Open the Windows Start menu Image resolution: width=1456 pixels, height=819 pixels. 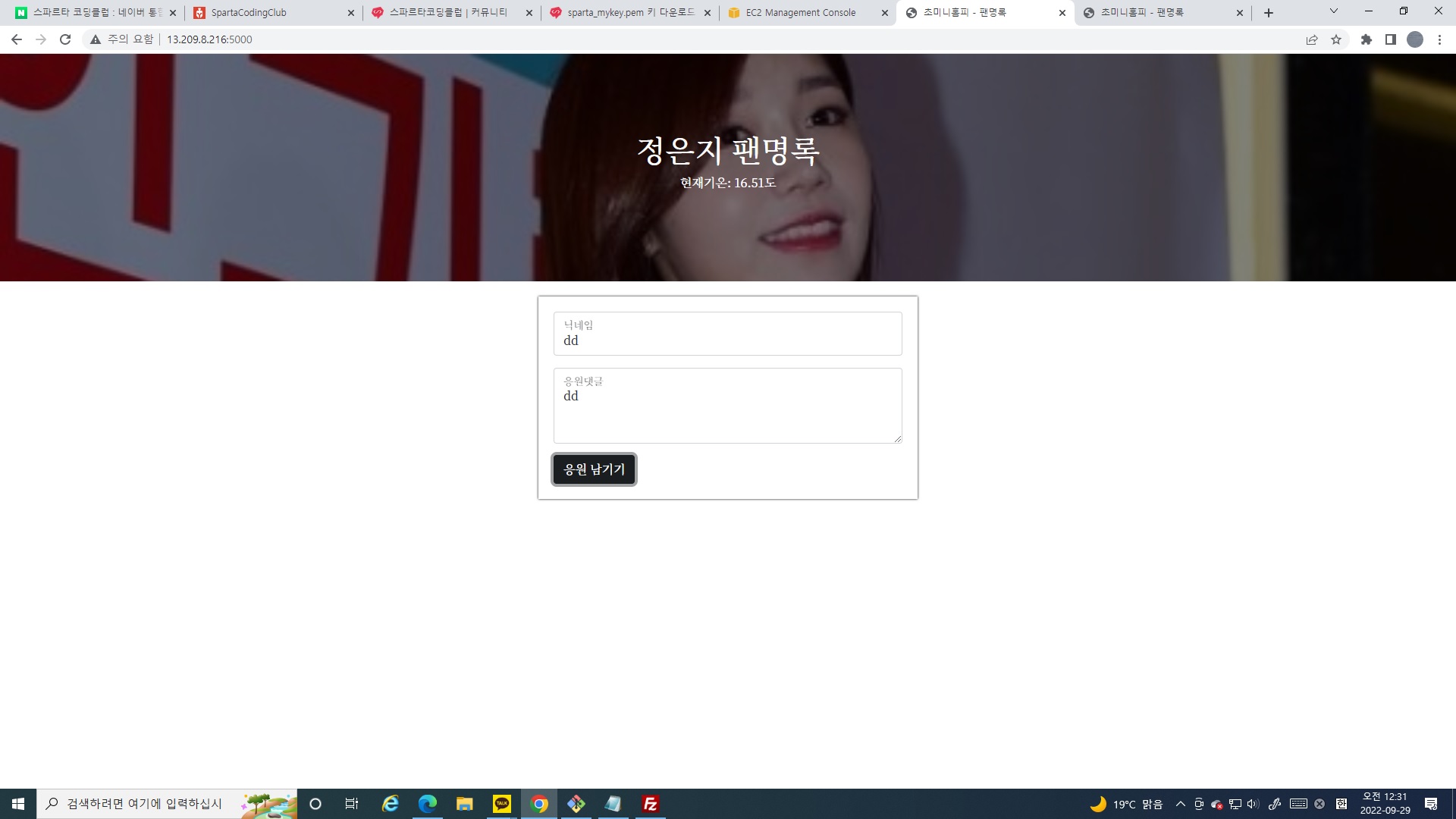click(18, 804)
